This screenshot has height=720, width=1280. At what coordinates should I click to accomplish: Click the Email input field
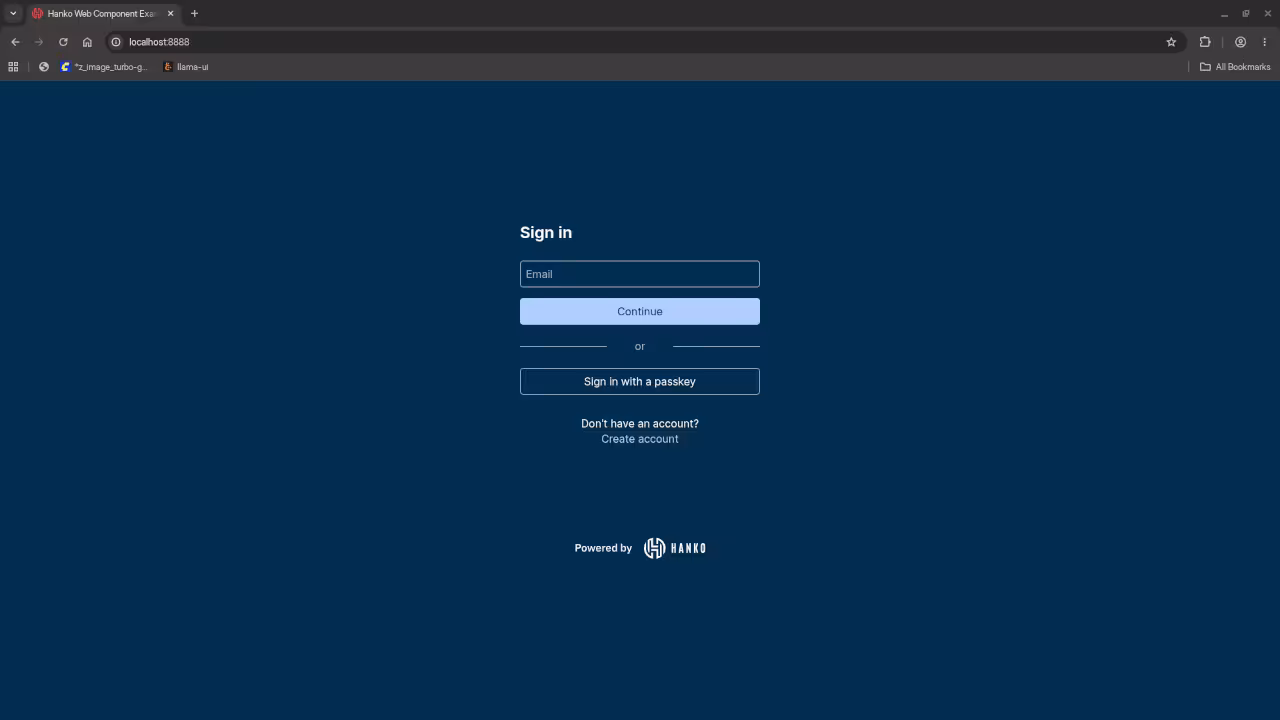640,274
